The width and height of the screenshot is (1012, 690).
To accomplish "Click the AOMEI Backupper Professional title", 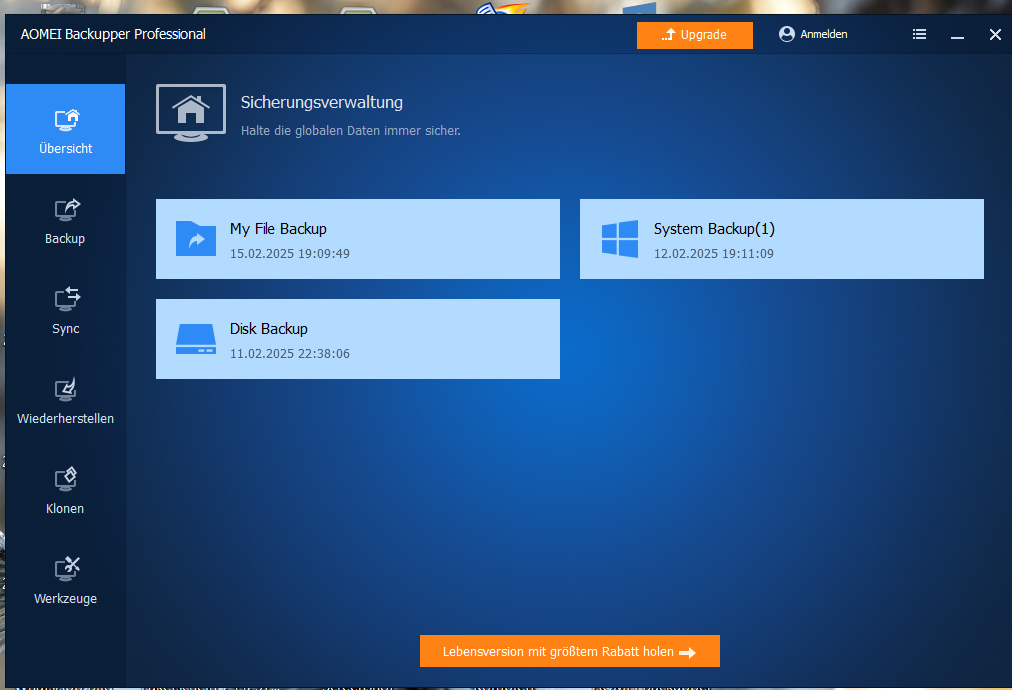I will pyautogui.click(x=113, y=34).
